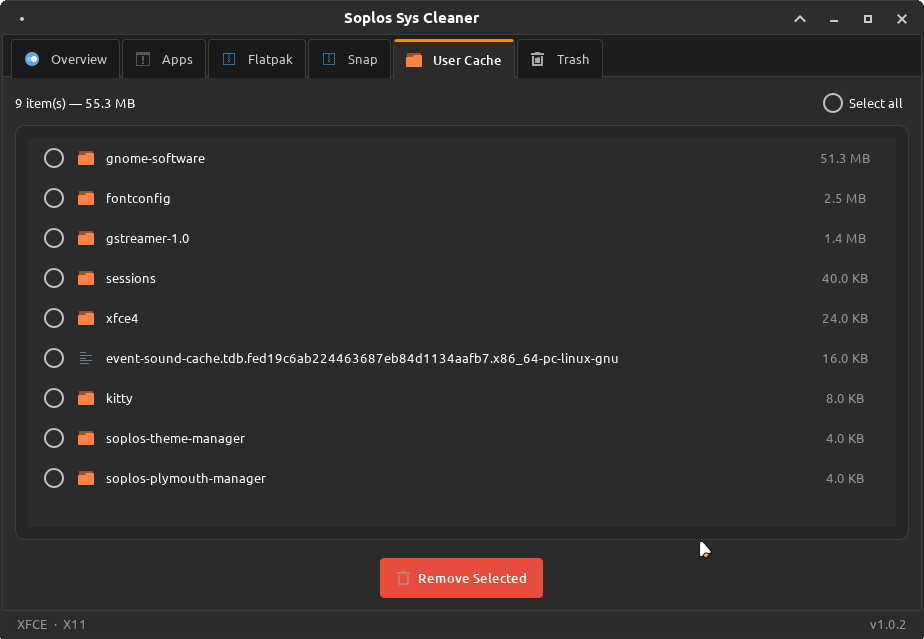Click the 9 item(s) — 55.3 MB summary
924x639 pixels.
[x=75, y=104]
